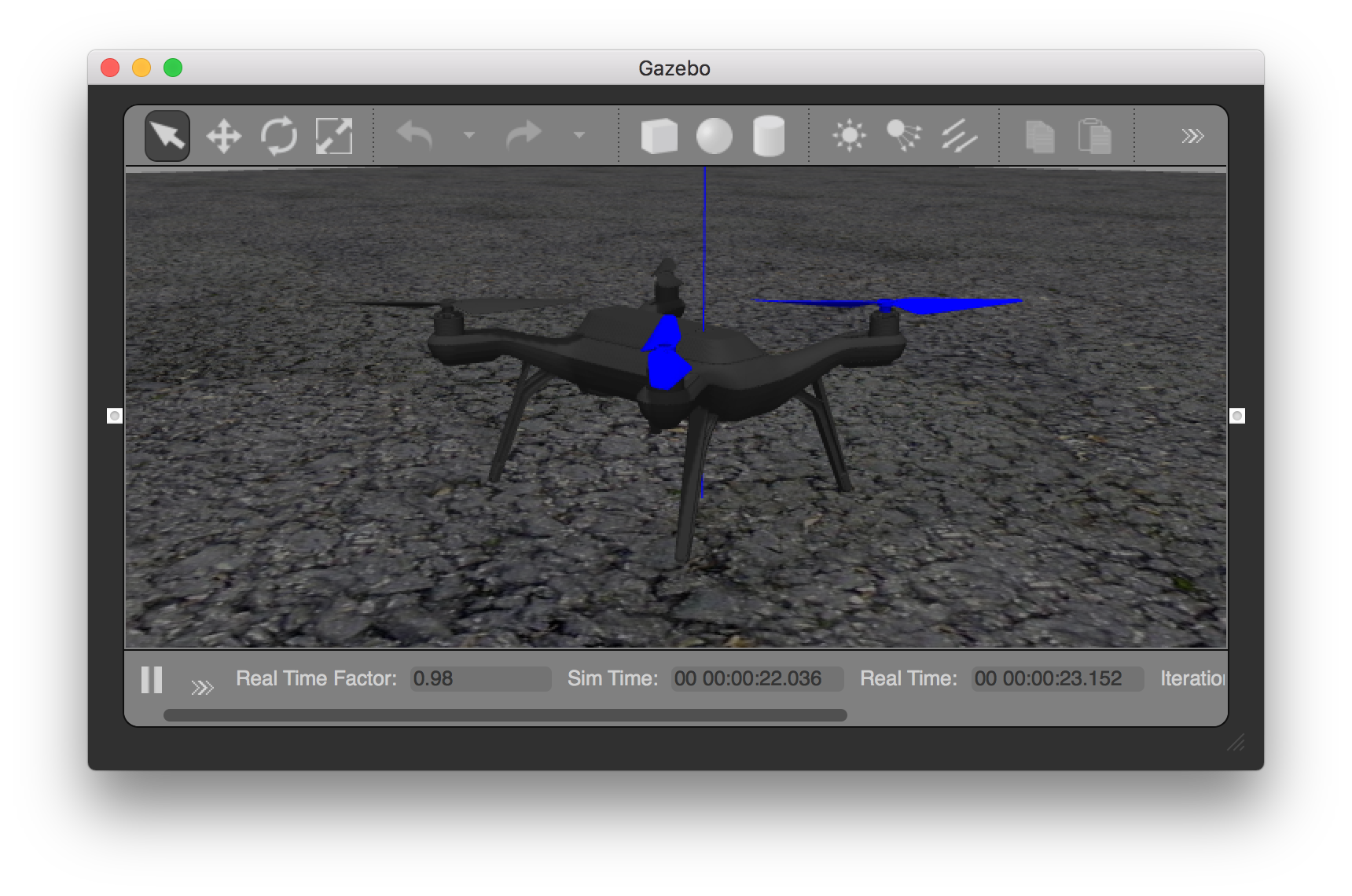Pause the running simulation

click(x=152, y=681)
